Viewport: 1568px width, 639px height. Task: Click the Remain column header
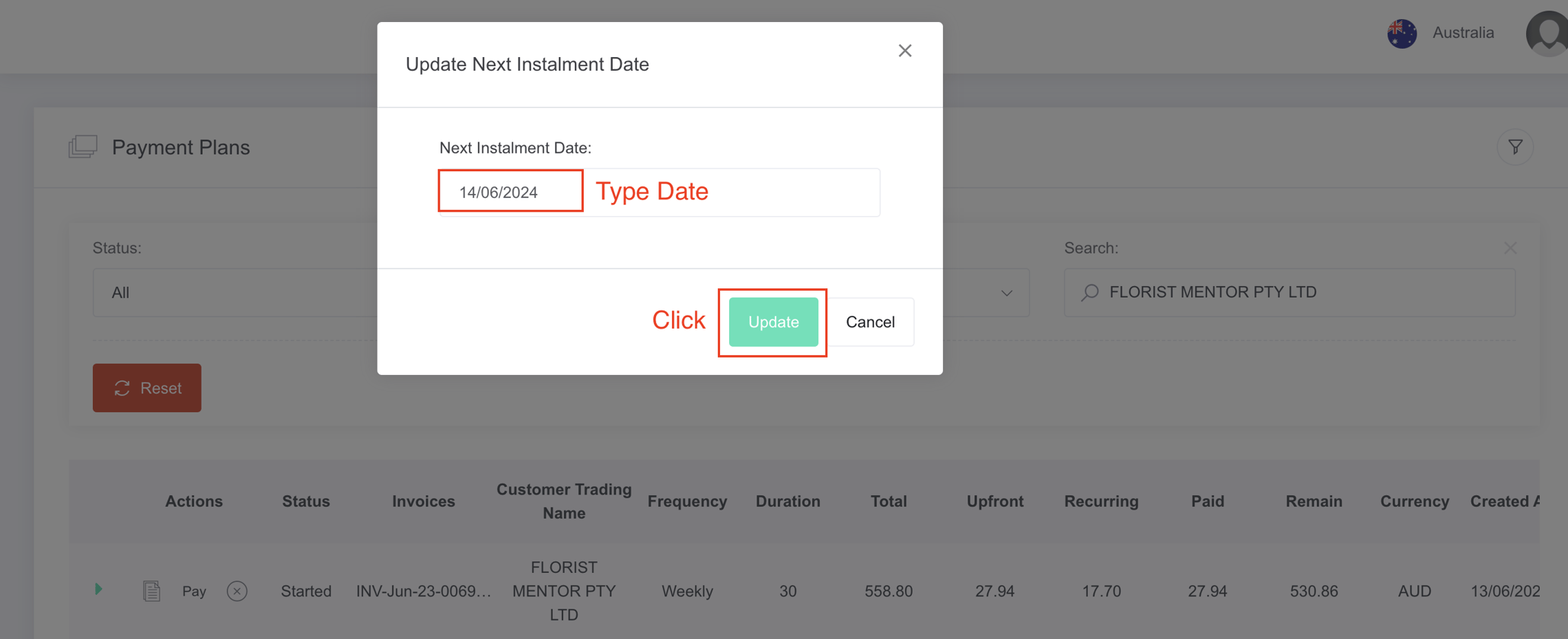[x=1314, y=501]
